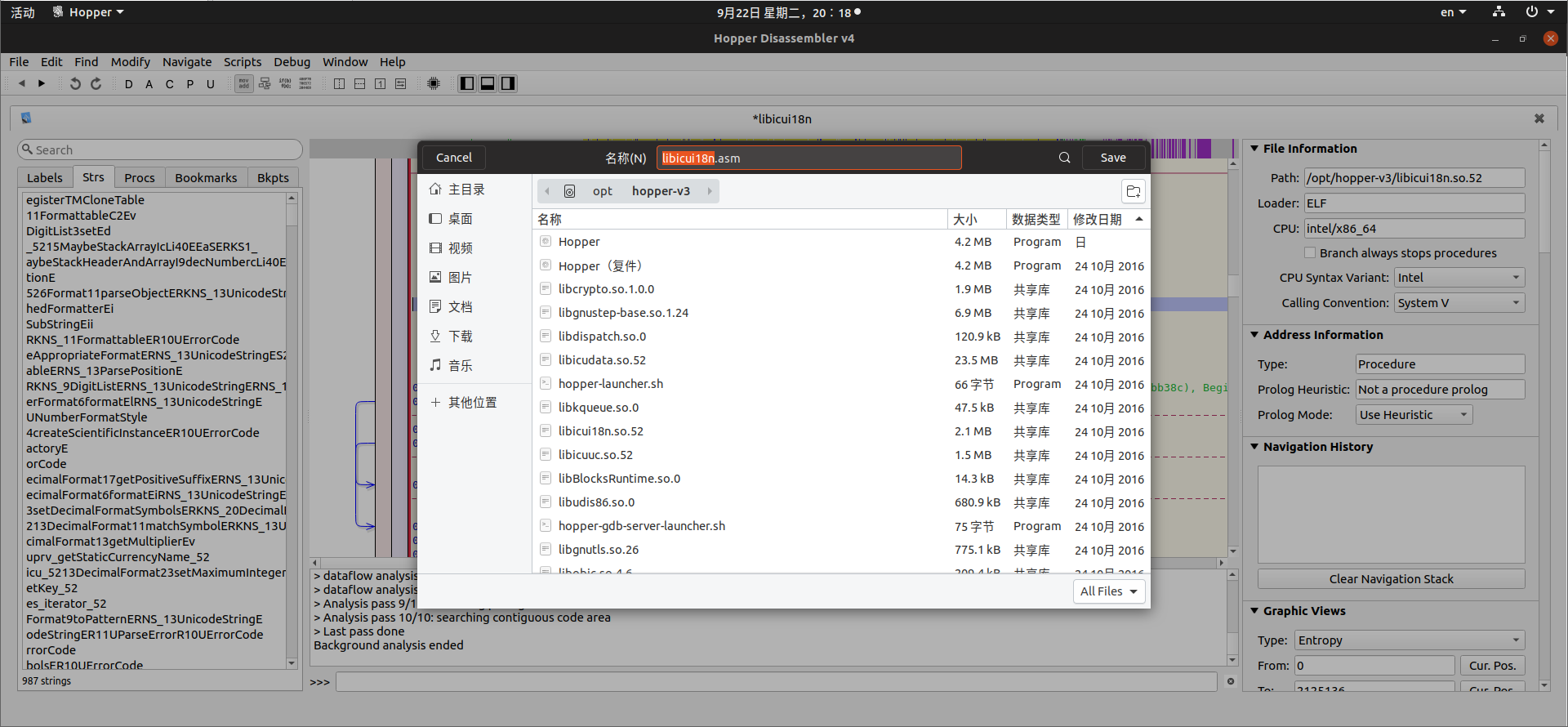This screenshot has width=1568, height=727.
Task: Go to the opt folder in path bar
Action: pyautogui.click(x=603, y=191)
